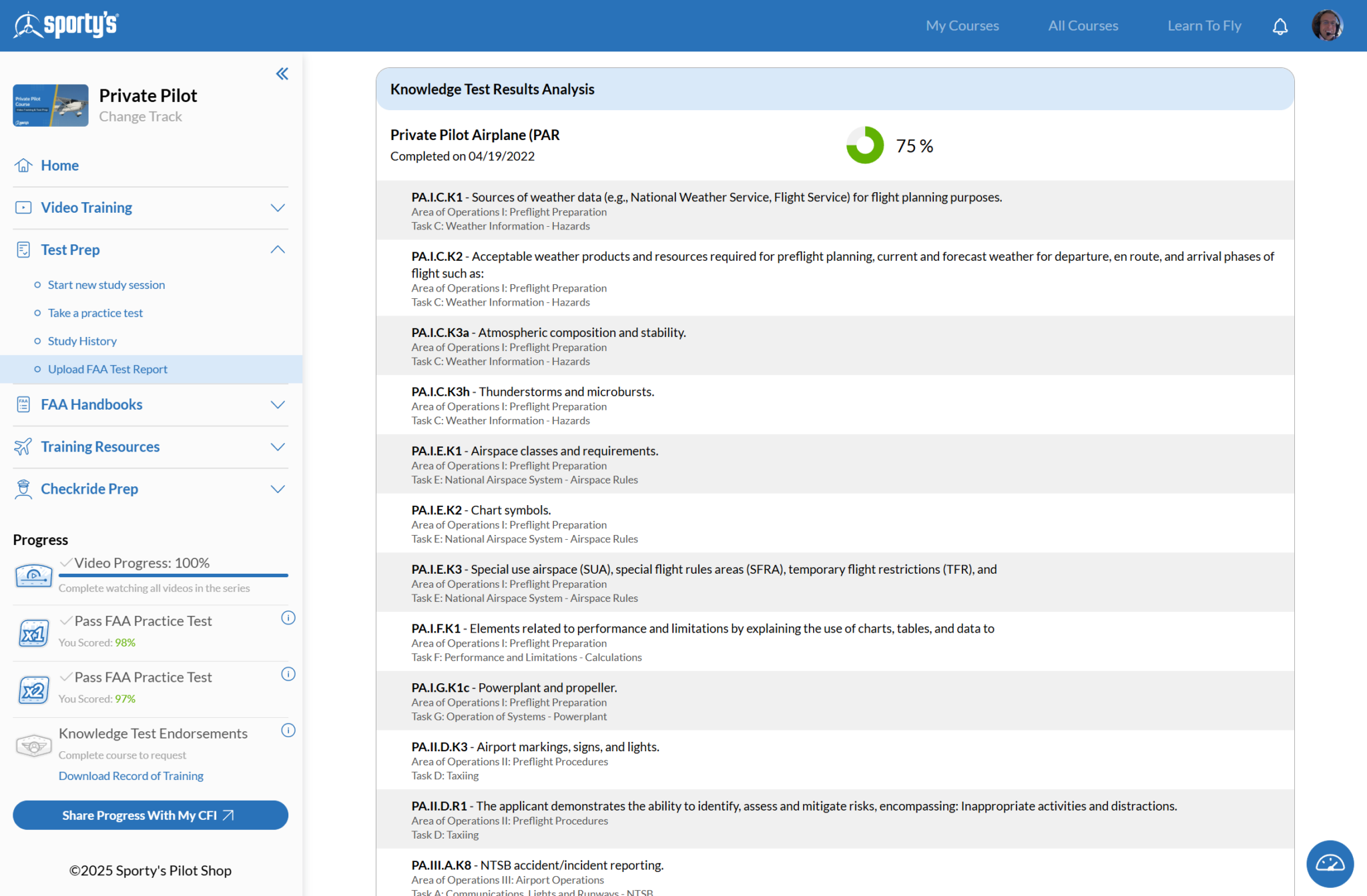Viewport: 1367px width, 896px height.
Task: Collapse the Test Prep section
Action: (278, 249)
